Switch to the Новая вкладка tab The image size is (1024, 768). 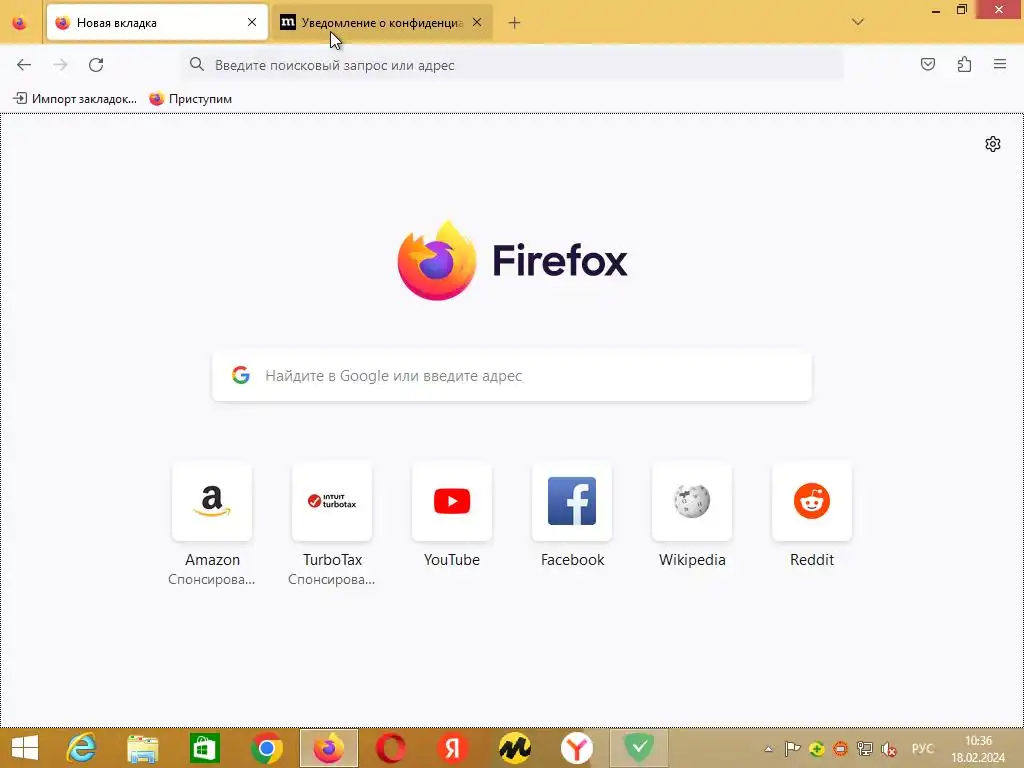pyautogui.click(x=157, y=23)
